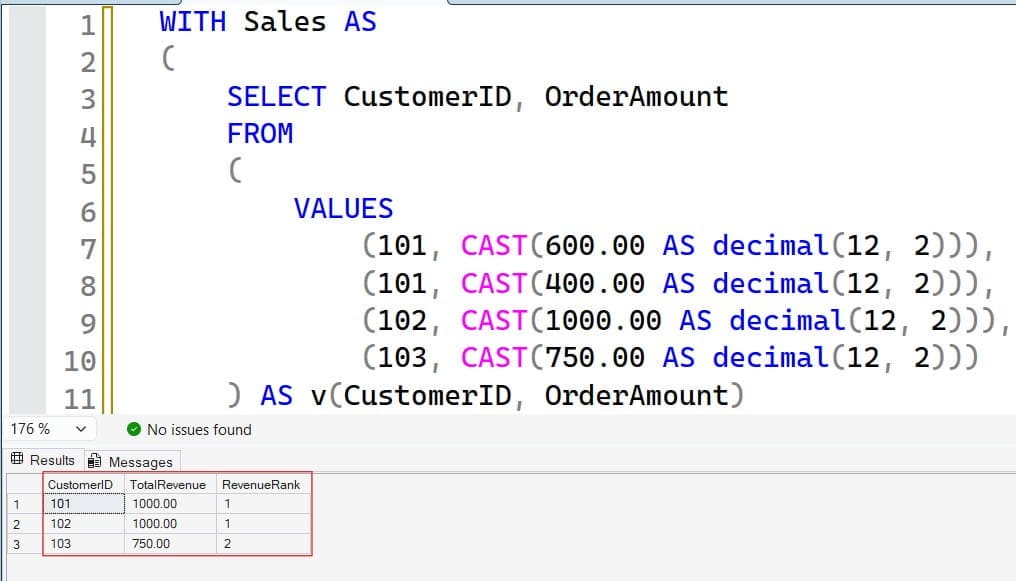1016x581 pixels.
Task: Click OrderAmount on line 3
Action: click(x=636, y=97)
